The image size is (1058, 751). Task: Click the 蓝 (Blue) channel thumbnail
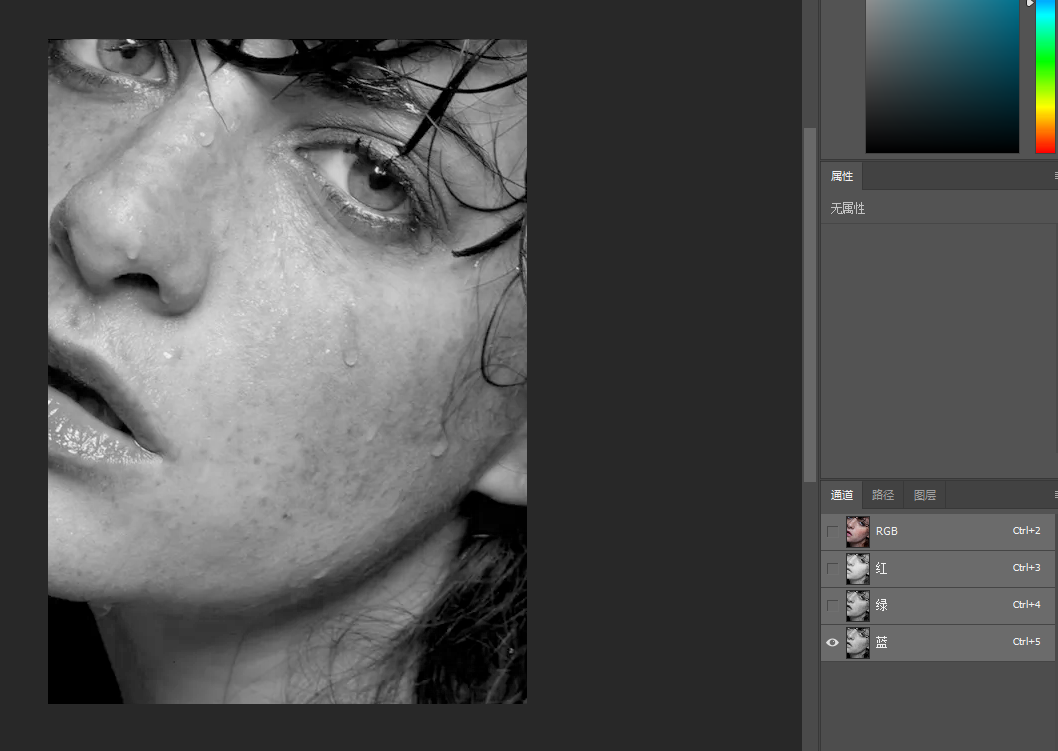click(858, 642)
